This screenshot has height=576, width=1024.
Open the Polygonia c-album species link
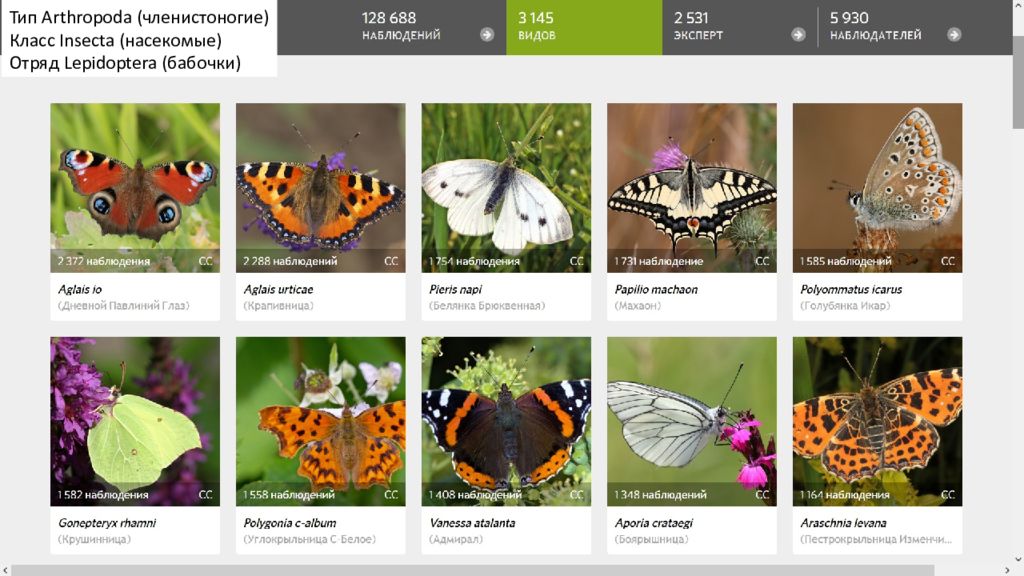pos(289,523)
